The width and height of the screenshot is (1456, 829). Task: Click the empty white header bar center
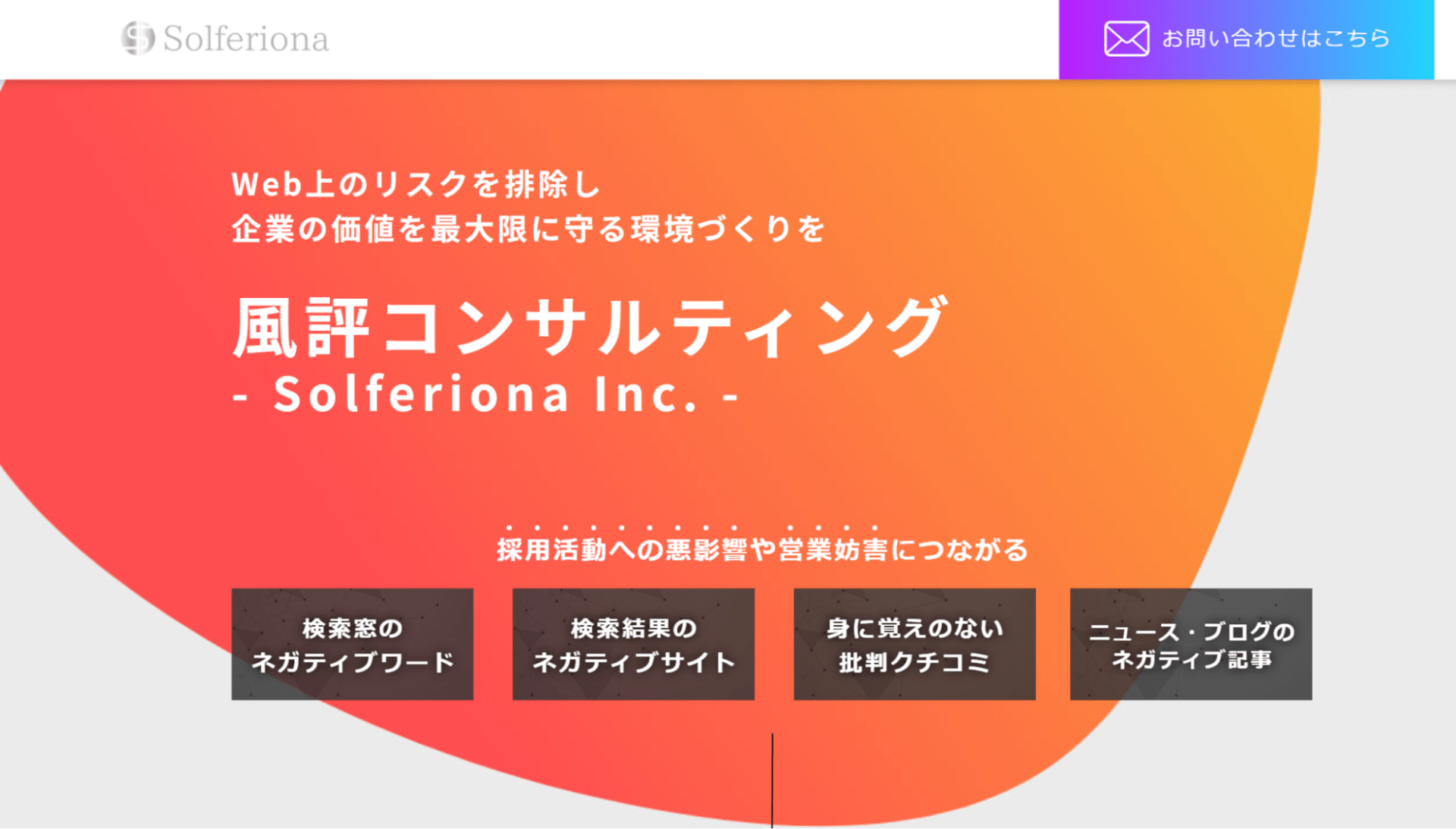pyautogui.click(x=682, y=39)
